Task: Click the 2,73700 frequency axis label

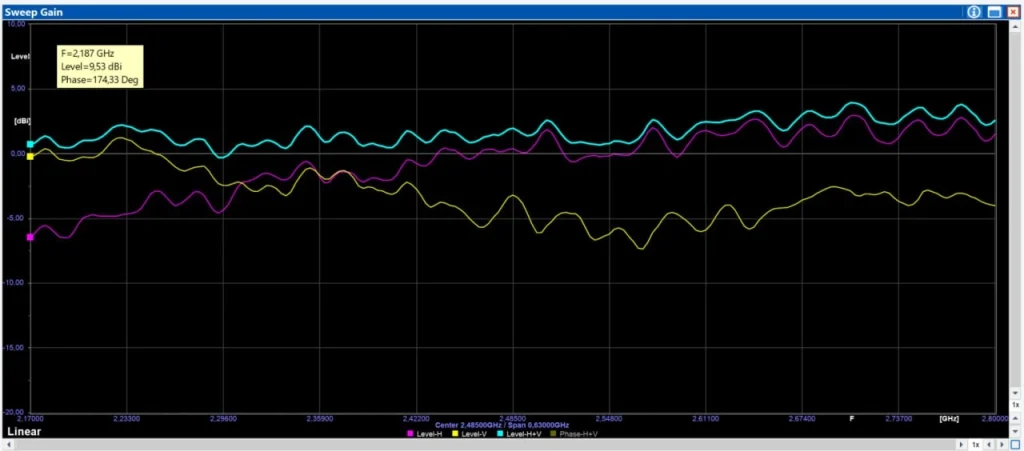Action: (898, 418)
